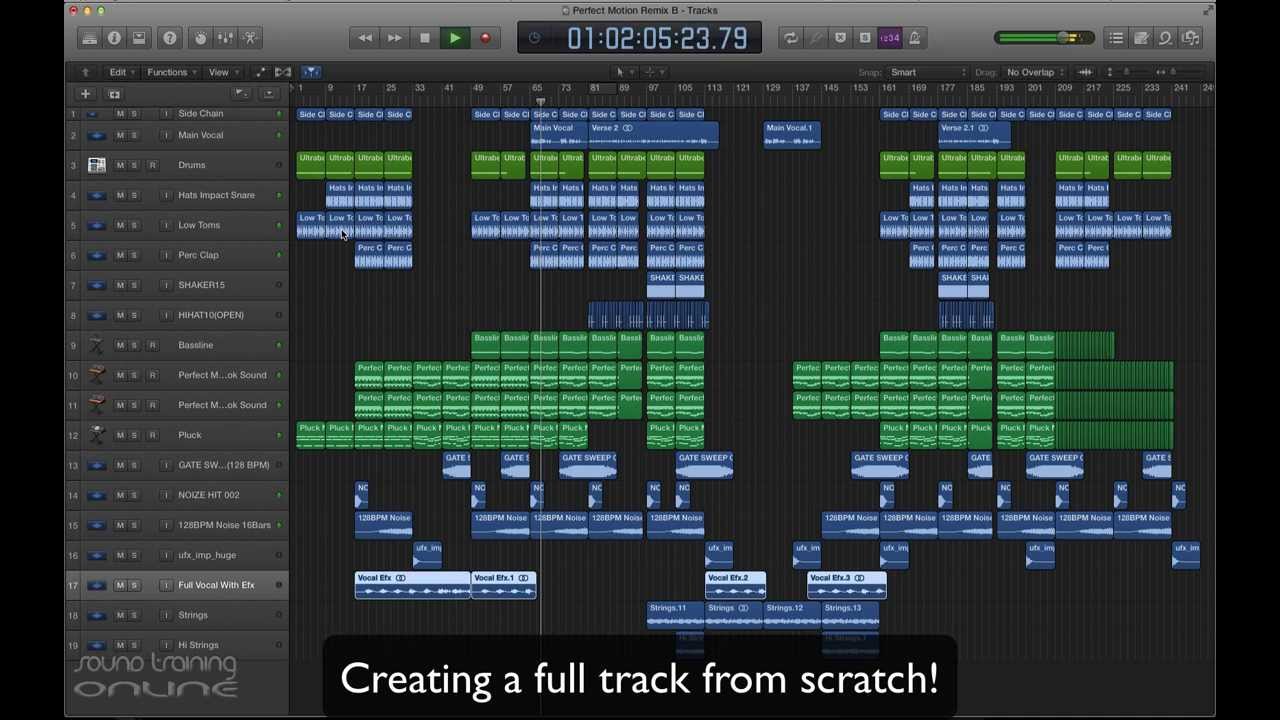Show the Toolbar via toolbar icon
1280x720 pixels.
139,38
